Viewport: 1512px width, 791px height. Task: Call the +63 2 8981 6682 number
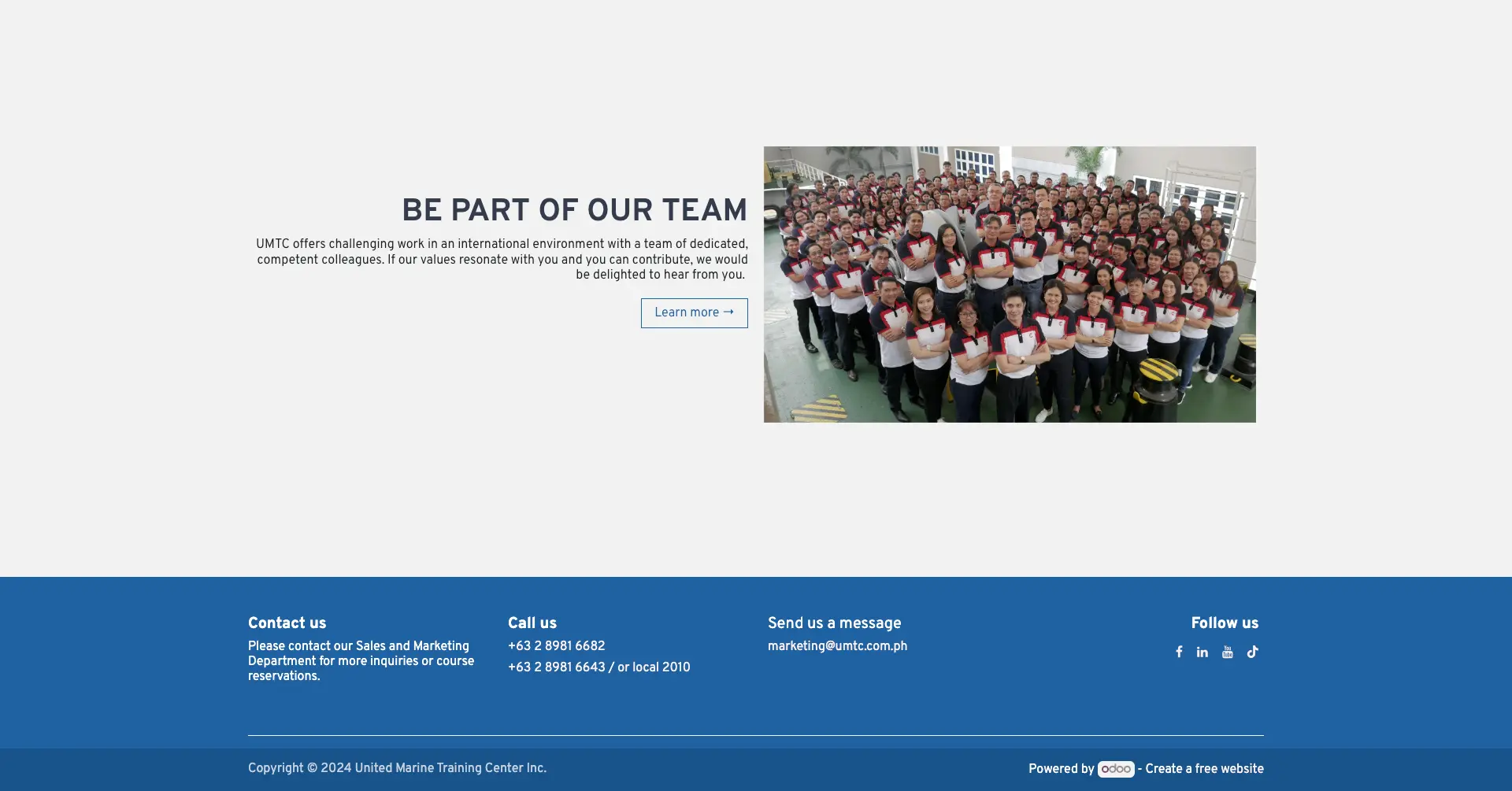pyautogui.click(x=556, y=646)
